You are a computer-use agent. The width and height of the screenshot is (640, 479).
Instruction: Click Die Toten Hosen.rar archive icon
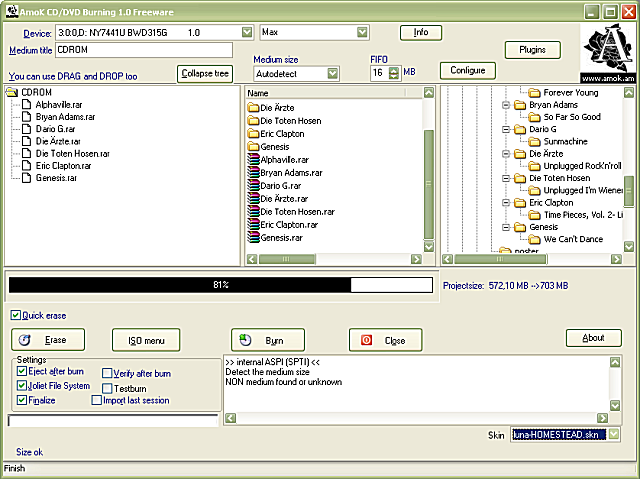tap(253, 212)
